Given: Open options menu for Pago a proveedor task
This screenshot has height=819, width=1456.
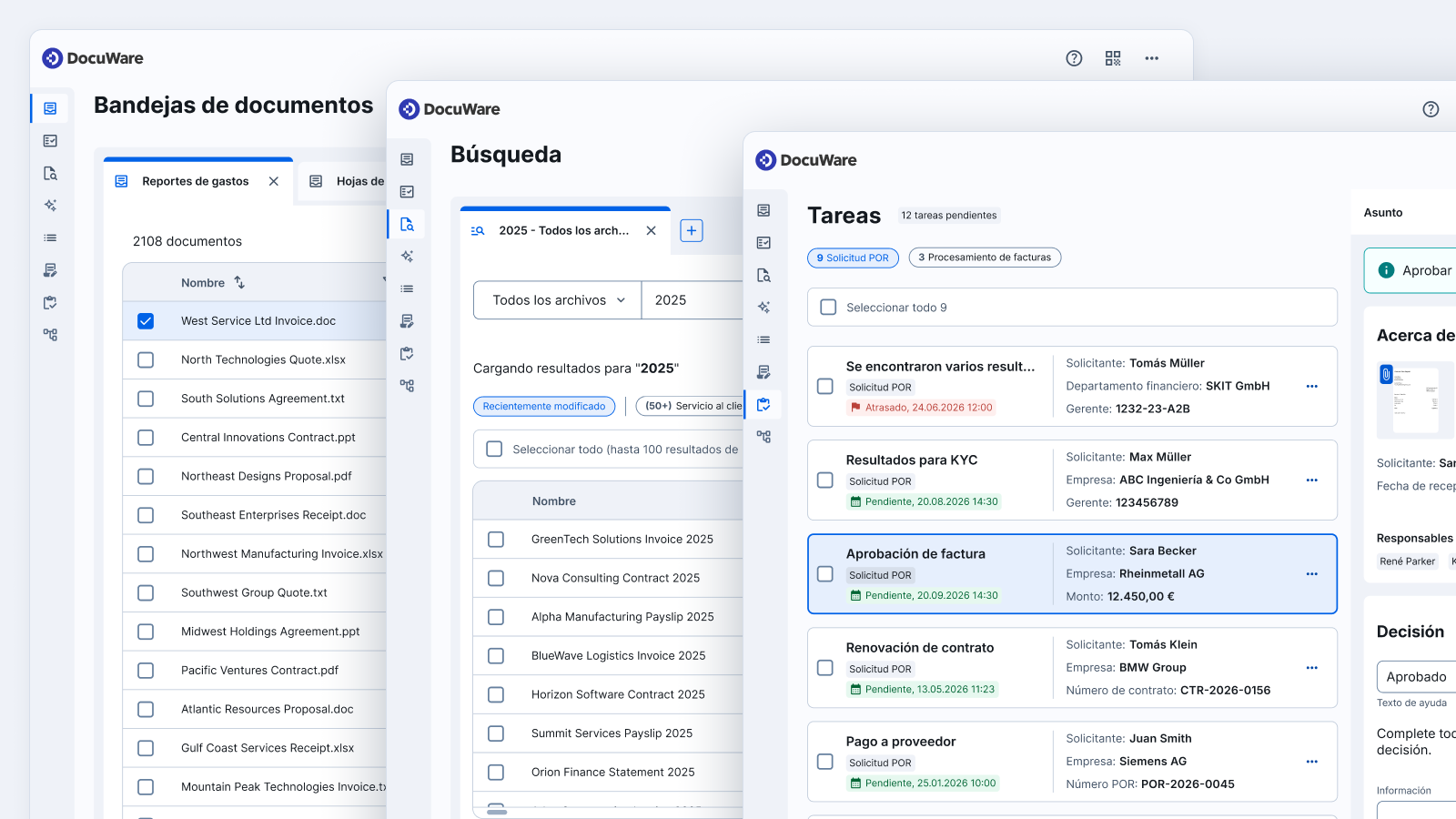Looking at the screenshot, I should click(x=1312, y=762).
